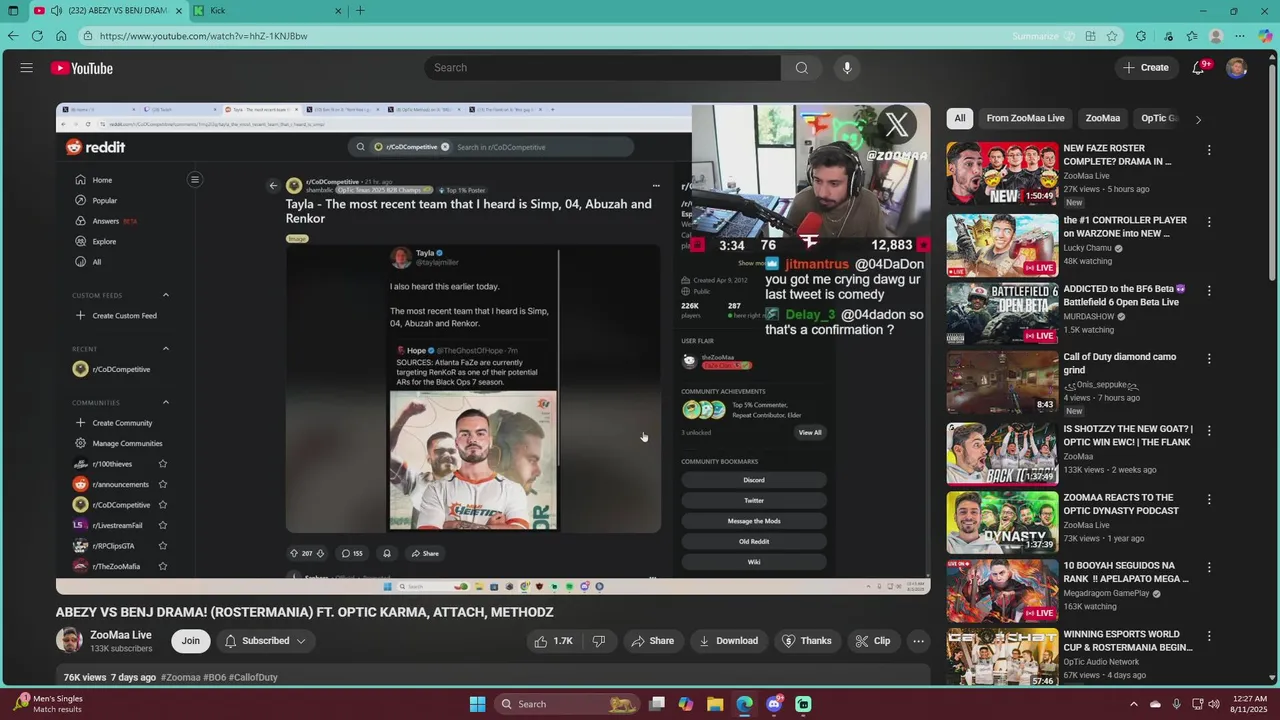Click the browser address bar URL
This screenshot has height=720, width=1280.
coord(203,36)
